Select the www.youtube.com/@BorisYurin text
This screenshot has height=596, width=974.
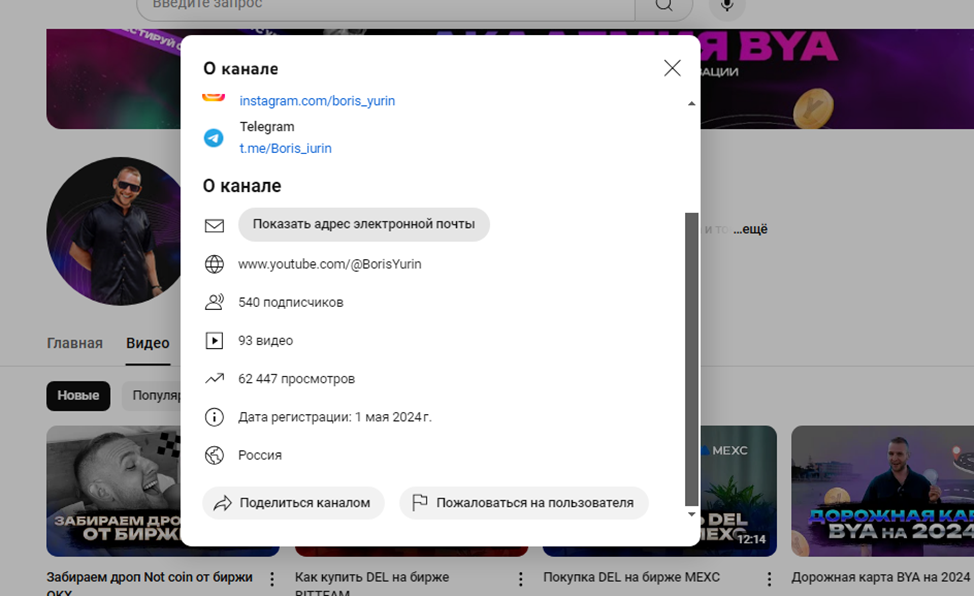[x=329, y=264]
